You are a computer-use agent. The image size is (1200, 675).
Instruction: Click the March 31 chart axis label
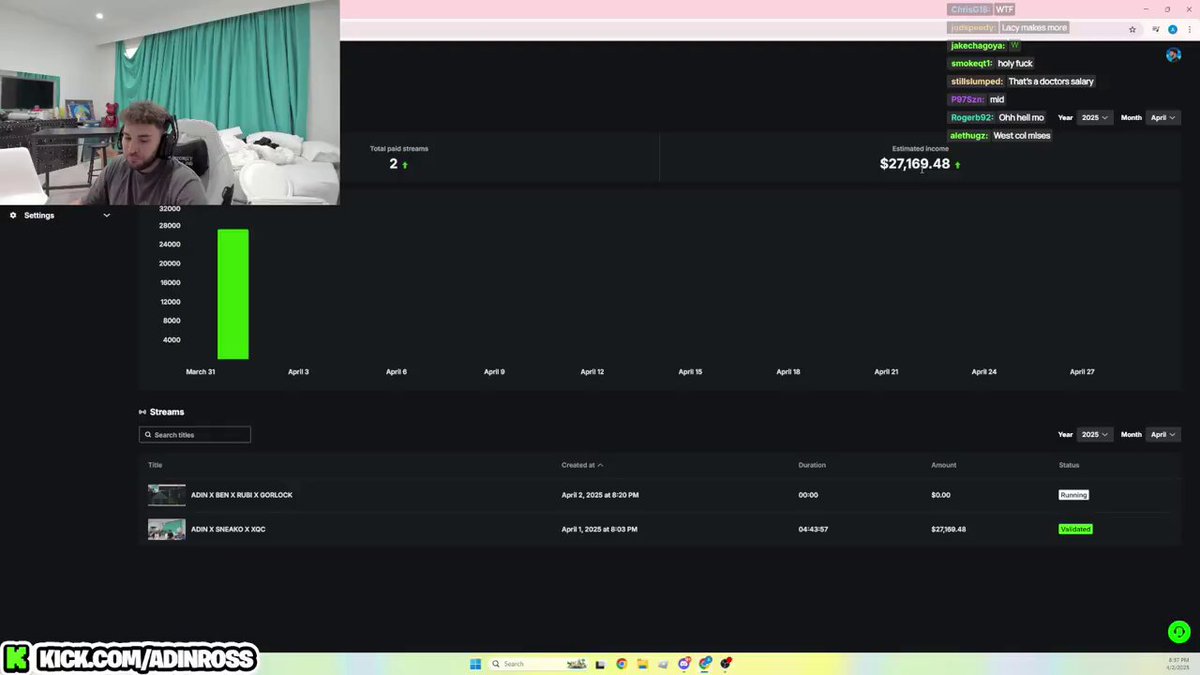200,372
